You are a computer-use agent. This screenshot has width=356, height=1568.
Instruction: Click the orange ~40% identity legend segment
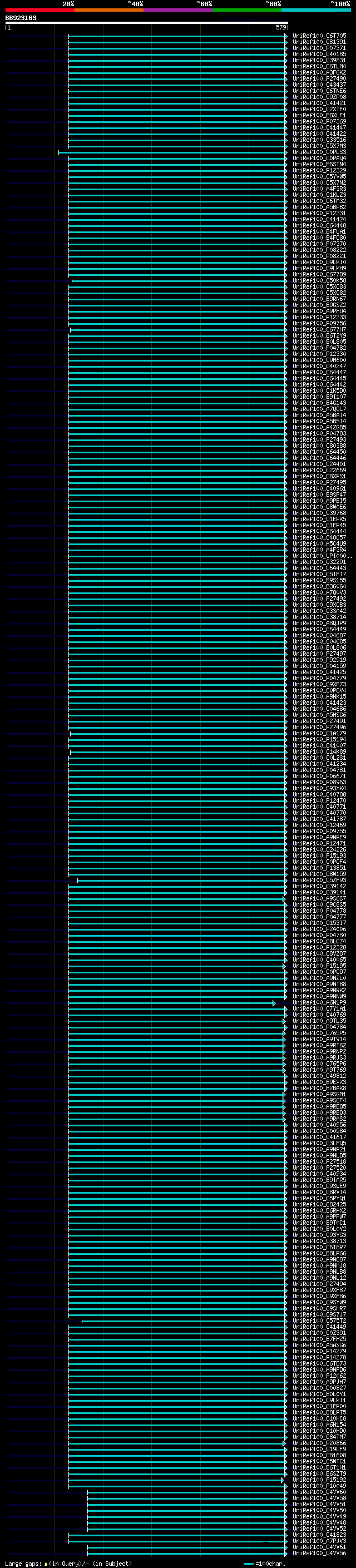tap(109, 10)
